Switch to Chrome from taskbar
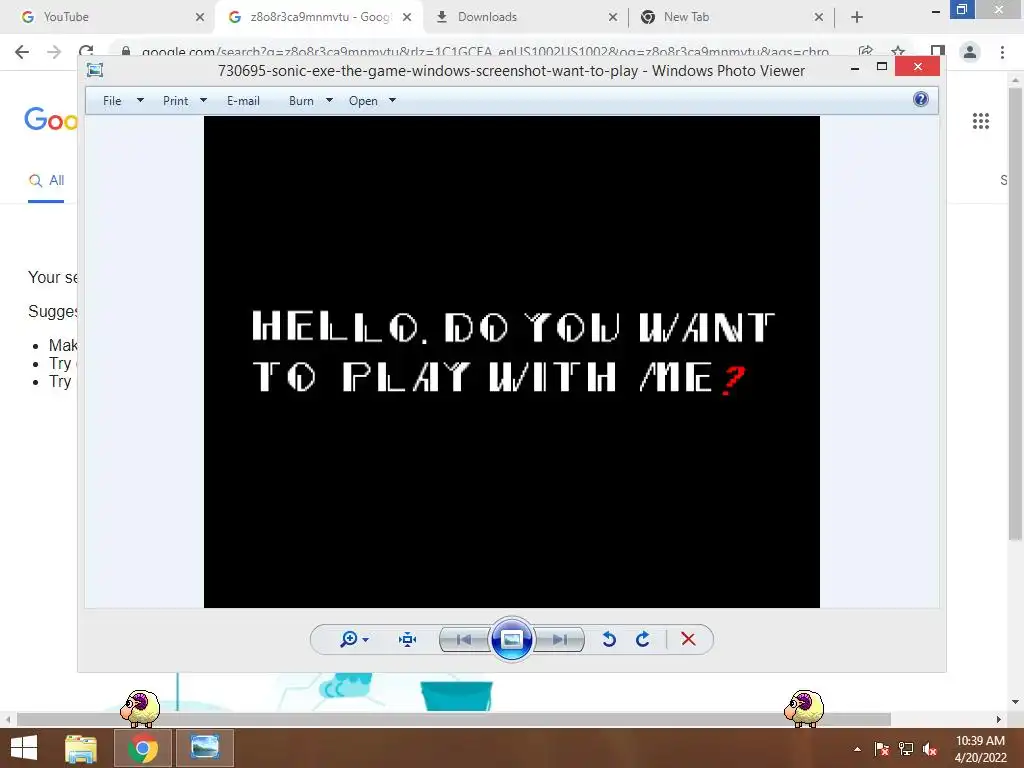 click(142, 748)
